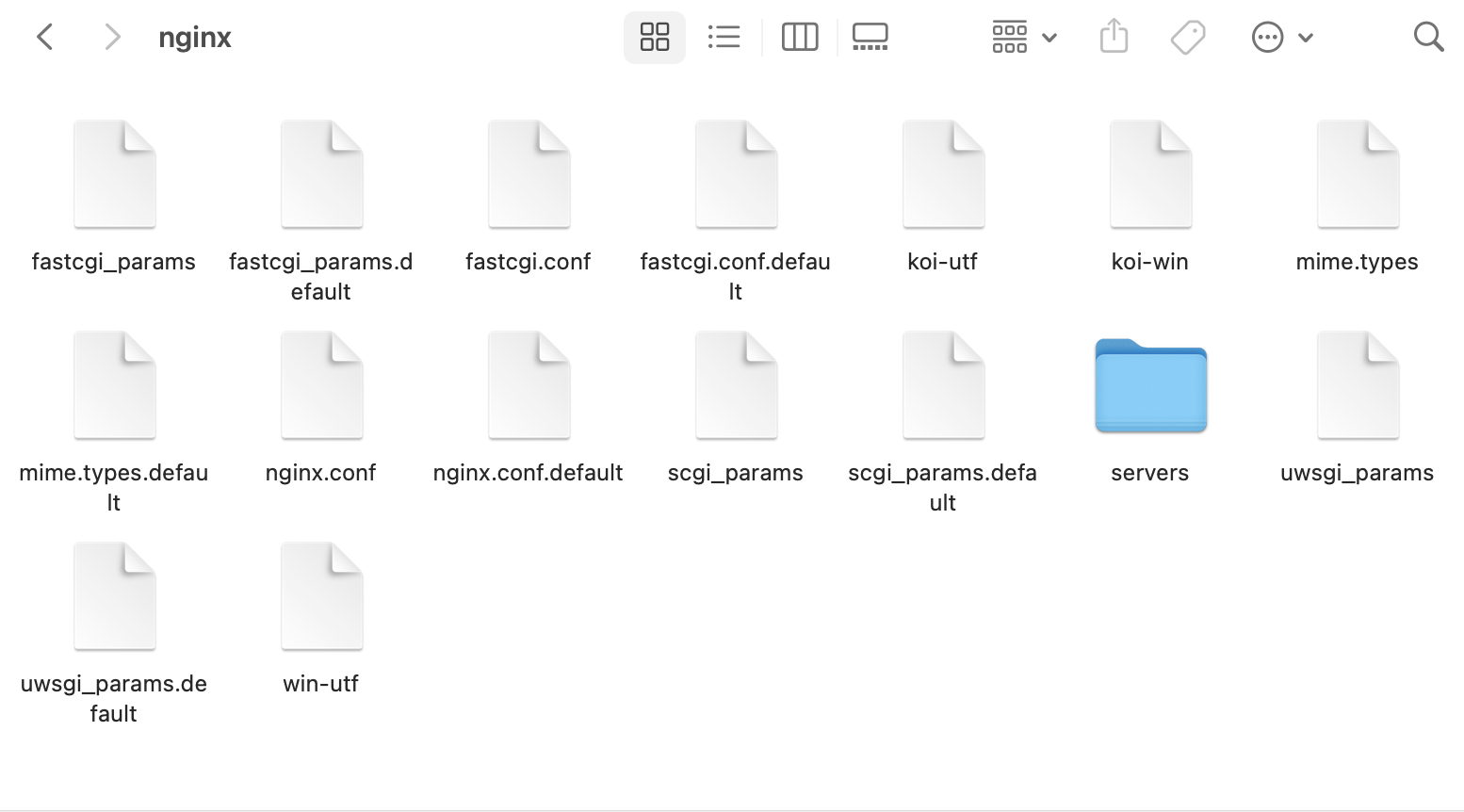Click the fastcgi_params.default name label
The height and width of the screenshot is (812, 1464).
pos(321,277)
